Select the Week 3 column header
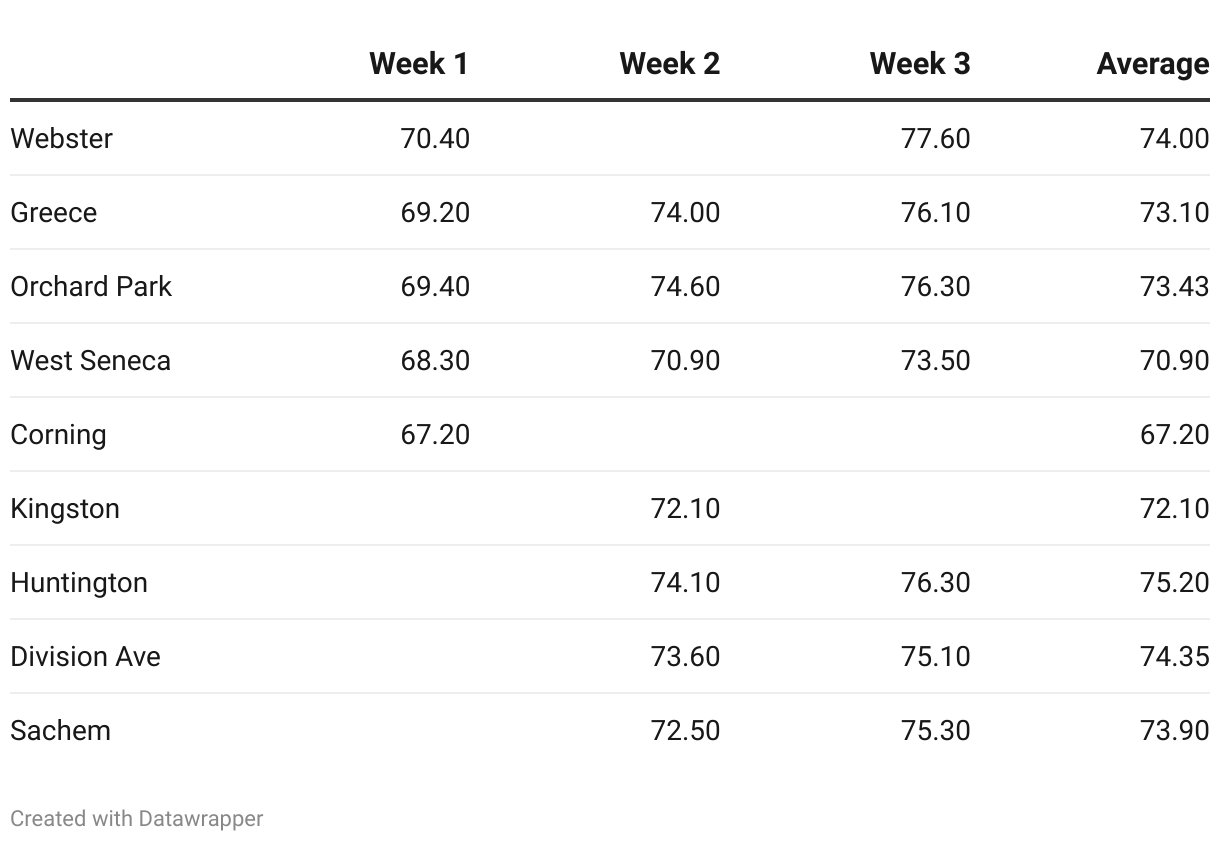 [x=919, y=64]
